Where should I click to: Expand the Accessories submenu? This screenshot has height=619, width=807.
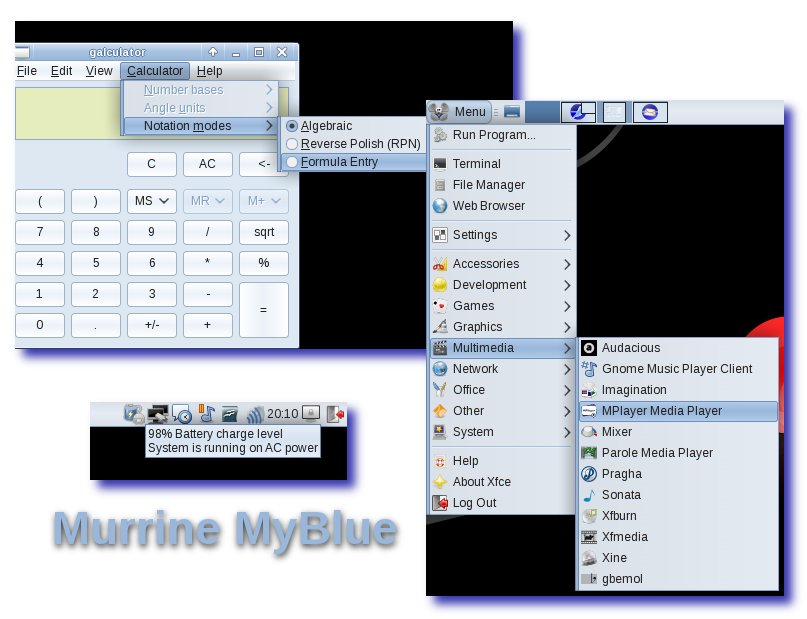(502, 264)
